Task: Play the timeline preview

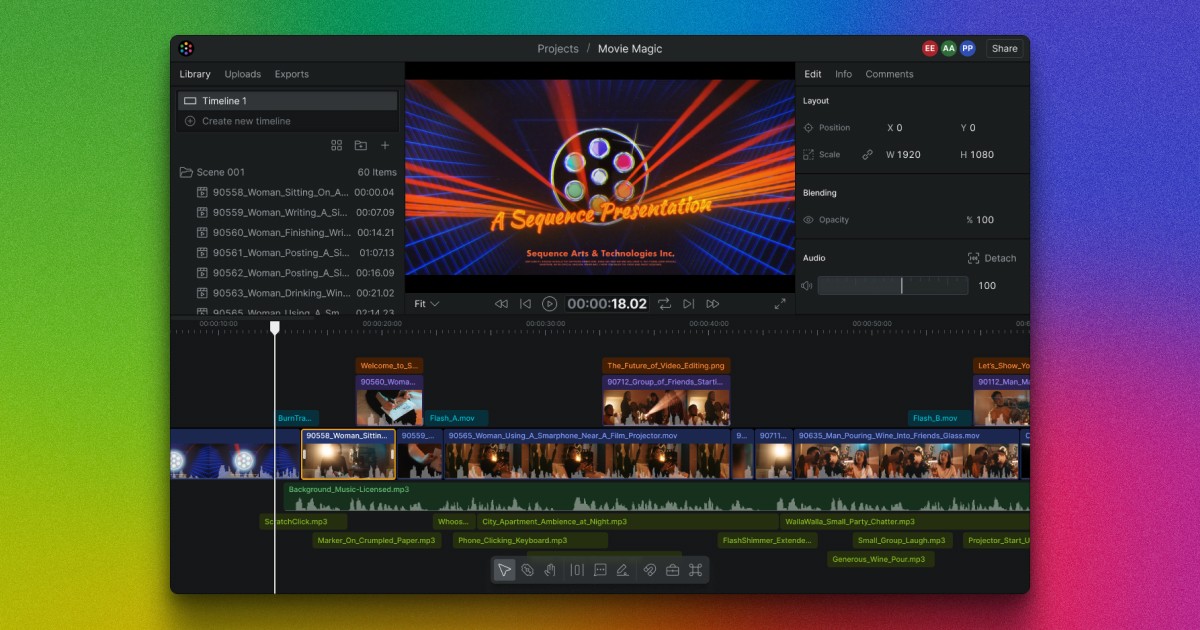Action: point(549,304)
